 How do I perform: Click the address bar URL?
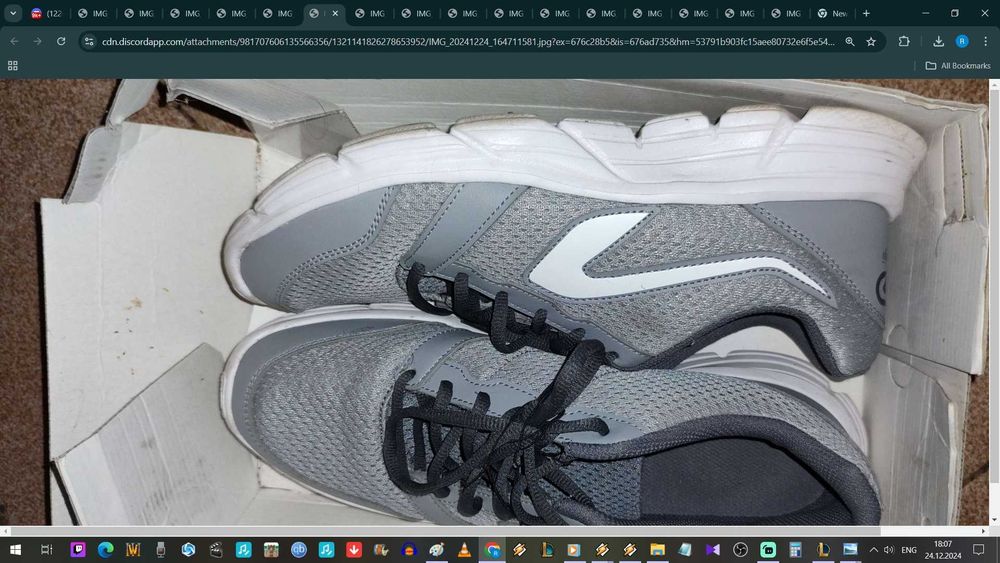point(467,41)
